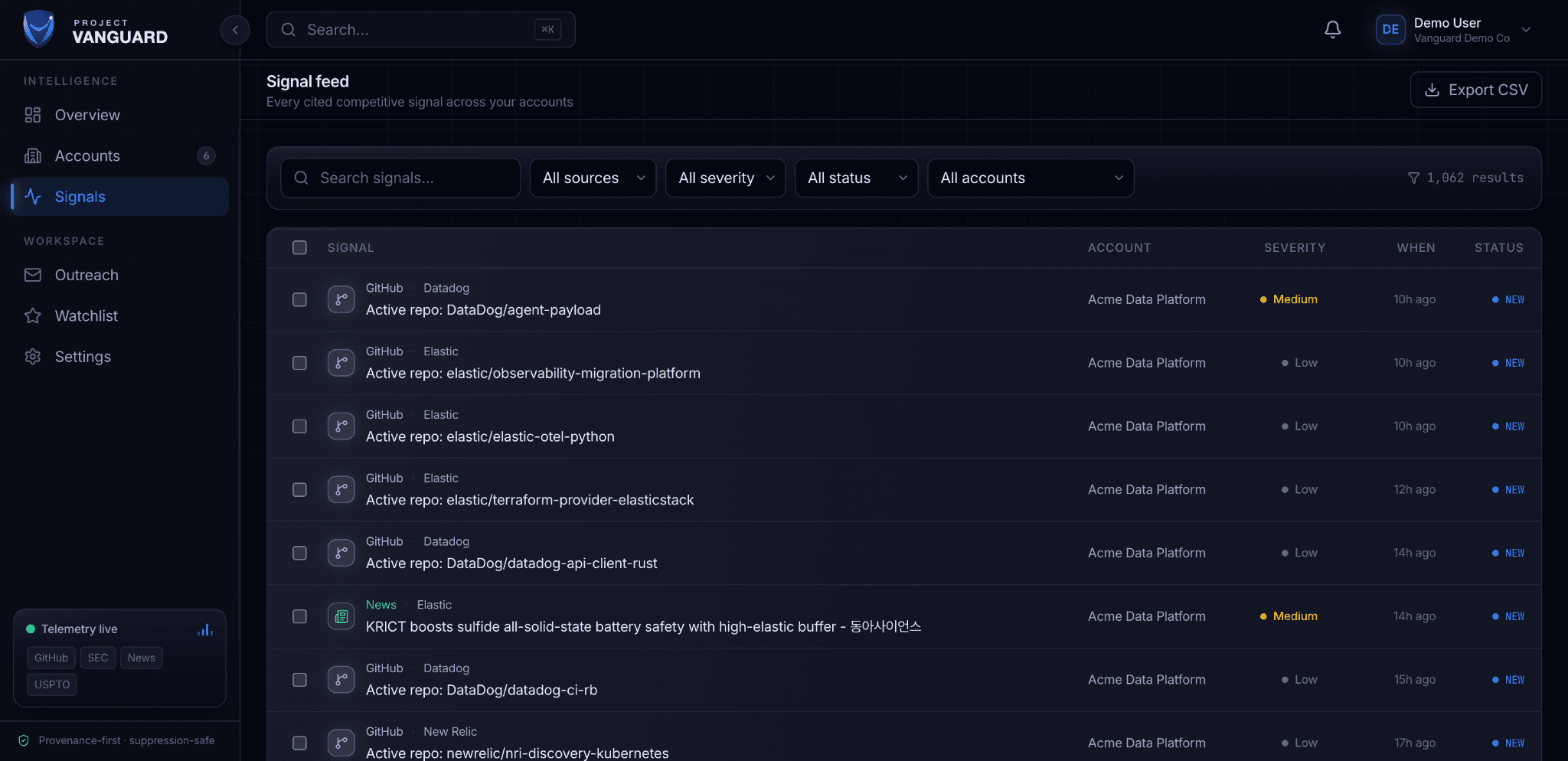Click the GitHub branch icon for DataDog/agent-payload

coord(341,299)
